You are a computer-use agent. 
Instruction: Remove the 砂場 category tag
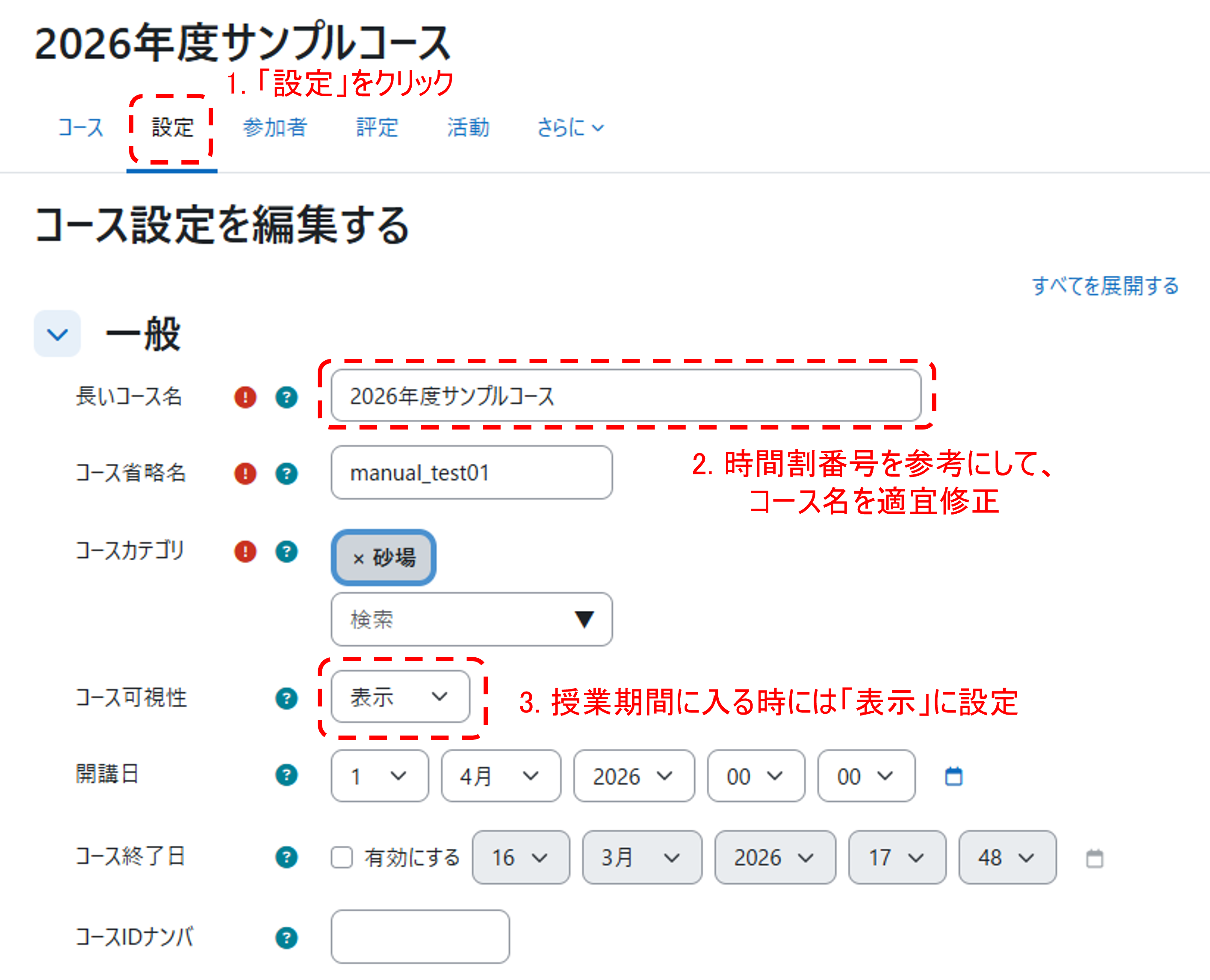[x=358, y=559]
